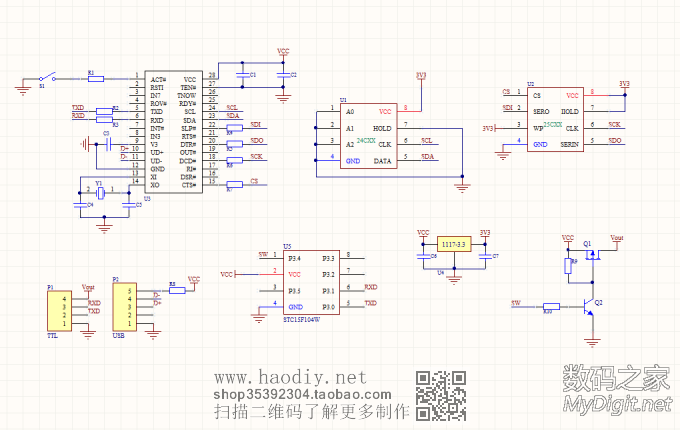Click the ground symbol below U1's GND line

point(461,185)
